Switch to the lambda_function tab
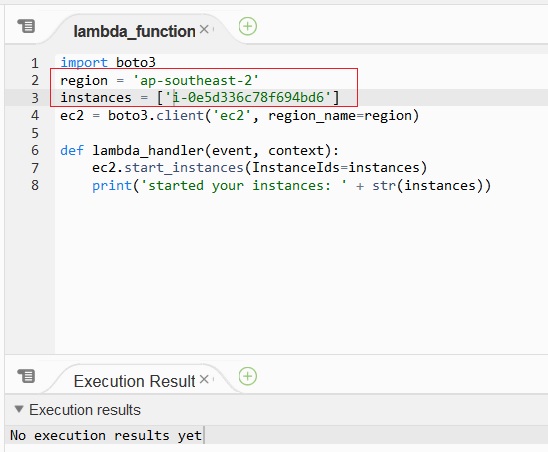The width and height of the screenshot is (548, 452). point(134,31)
